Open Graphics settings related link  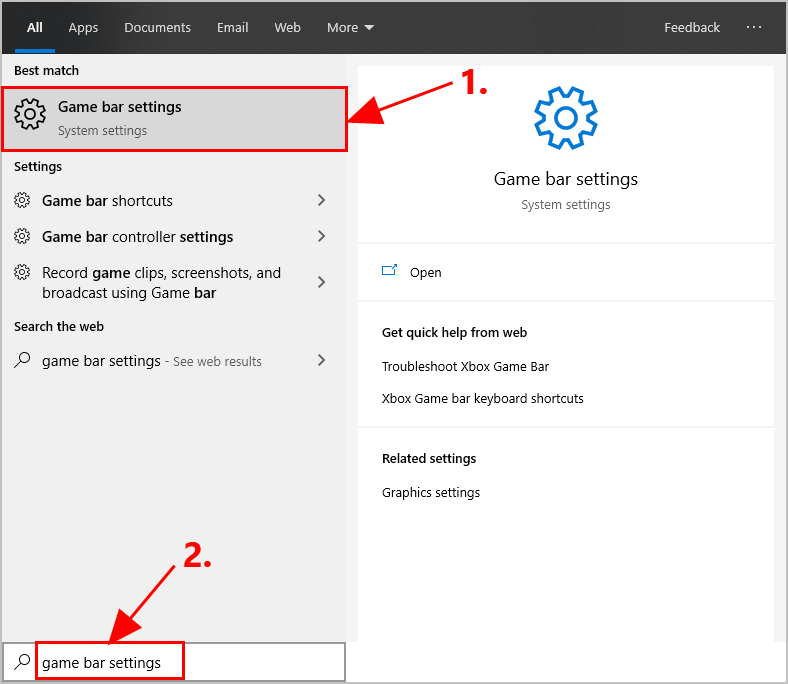pyautogui.click(x=431, y=493)
